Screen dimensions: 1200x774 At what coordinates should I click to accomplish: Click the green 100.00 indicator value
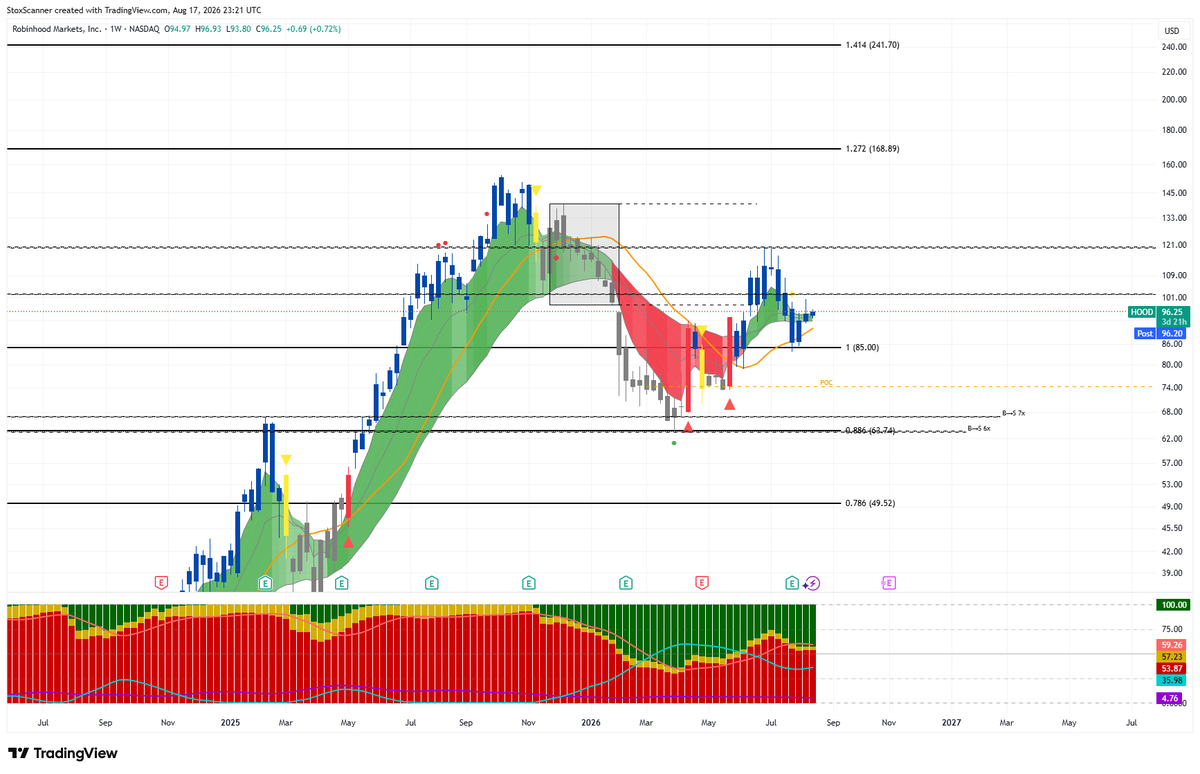coord(1172,605)
